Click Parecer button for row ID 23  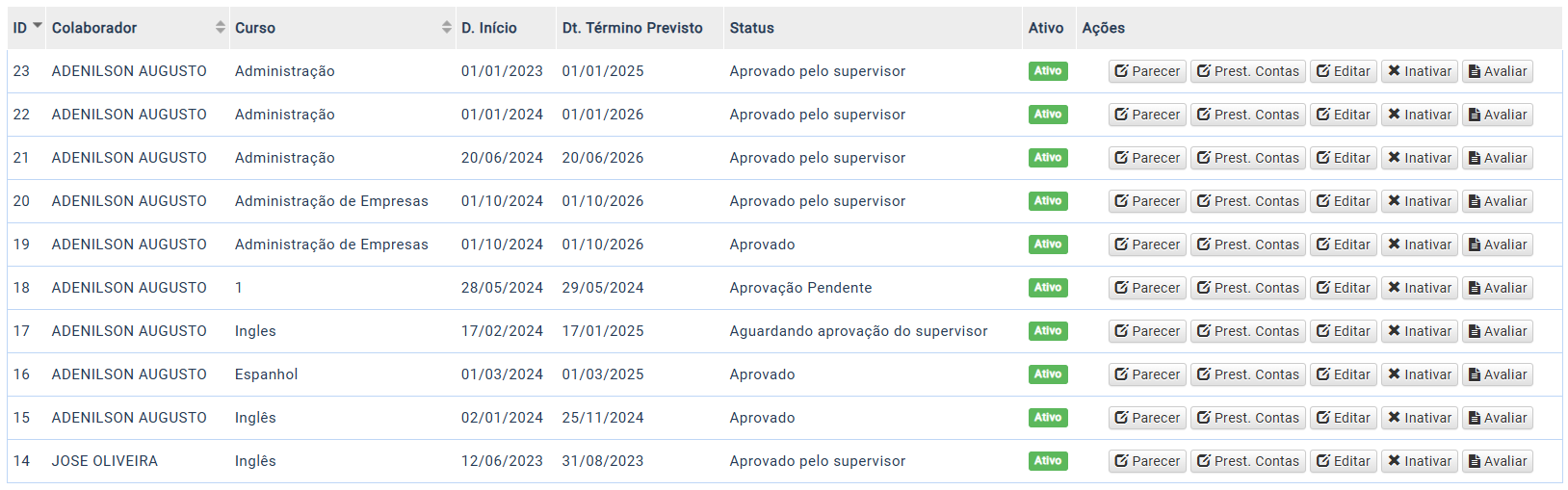point(1147,71)
